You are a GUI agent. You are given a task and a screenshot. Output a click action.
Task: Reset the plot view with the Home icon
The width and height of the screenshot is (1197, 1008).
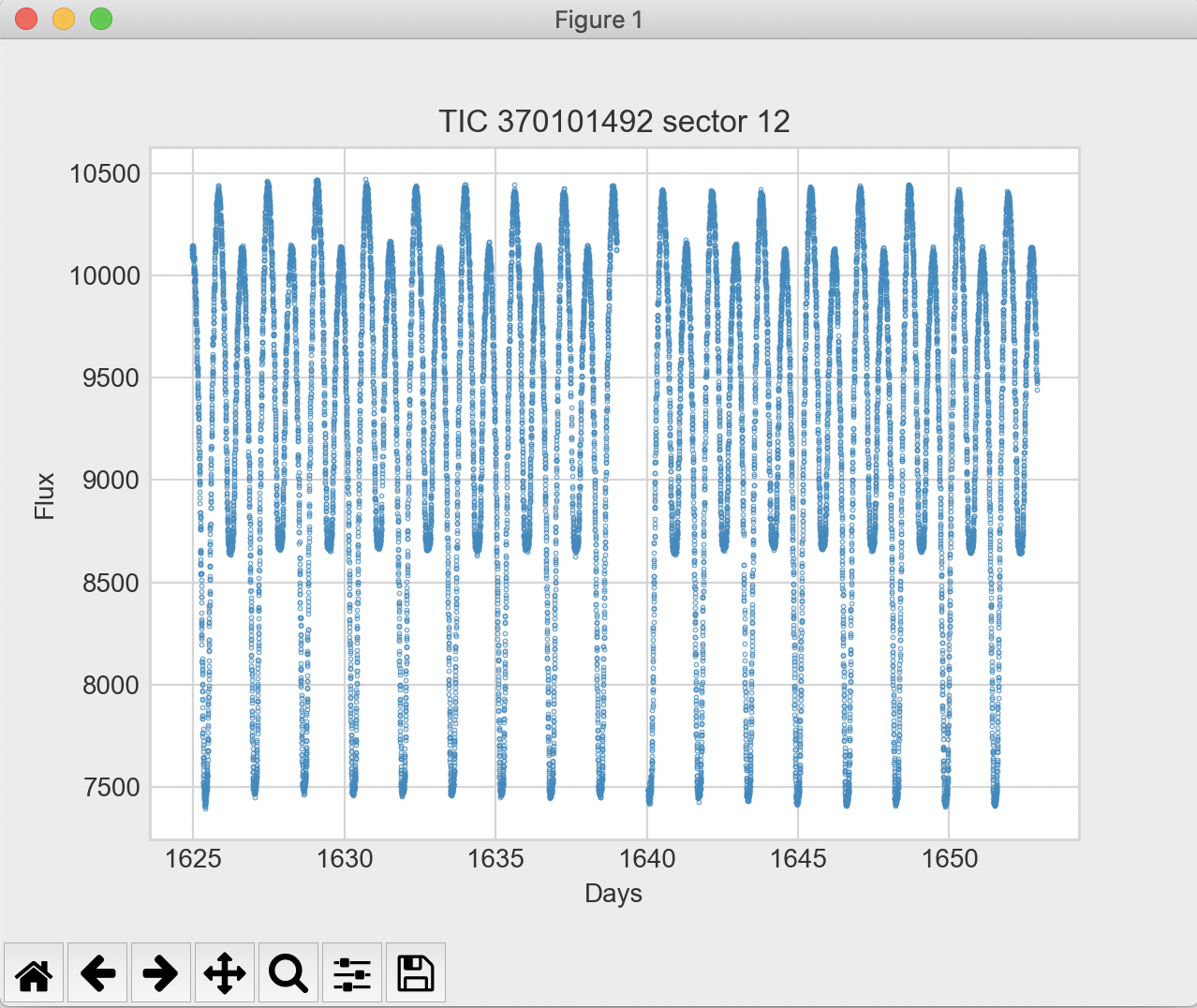(35, 973)
